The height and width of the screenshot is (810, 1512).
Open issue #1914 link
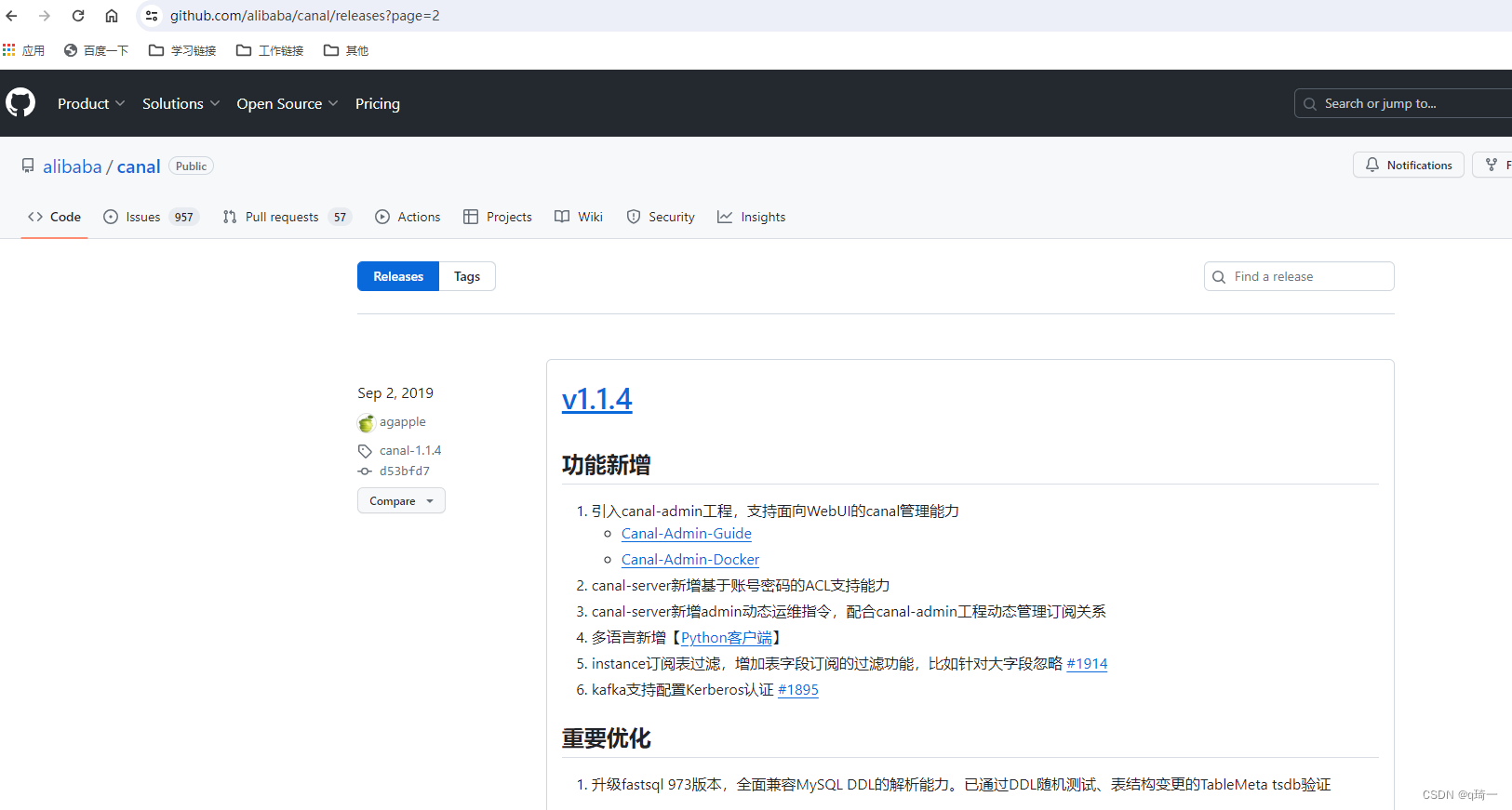tap(1087, 664)
